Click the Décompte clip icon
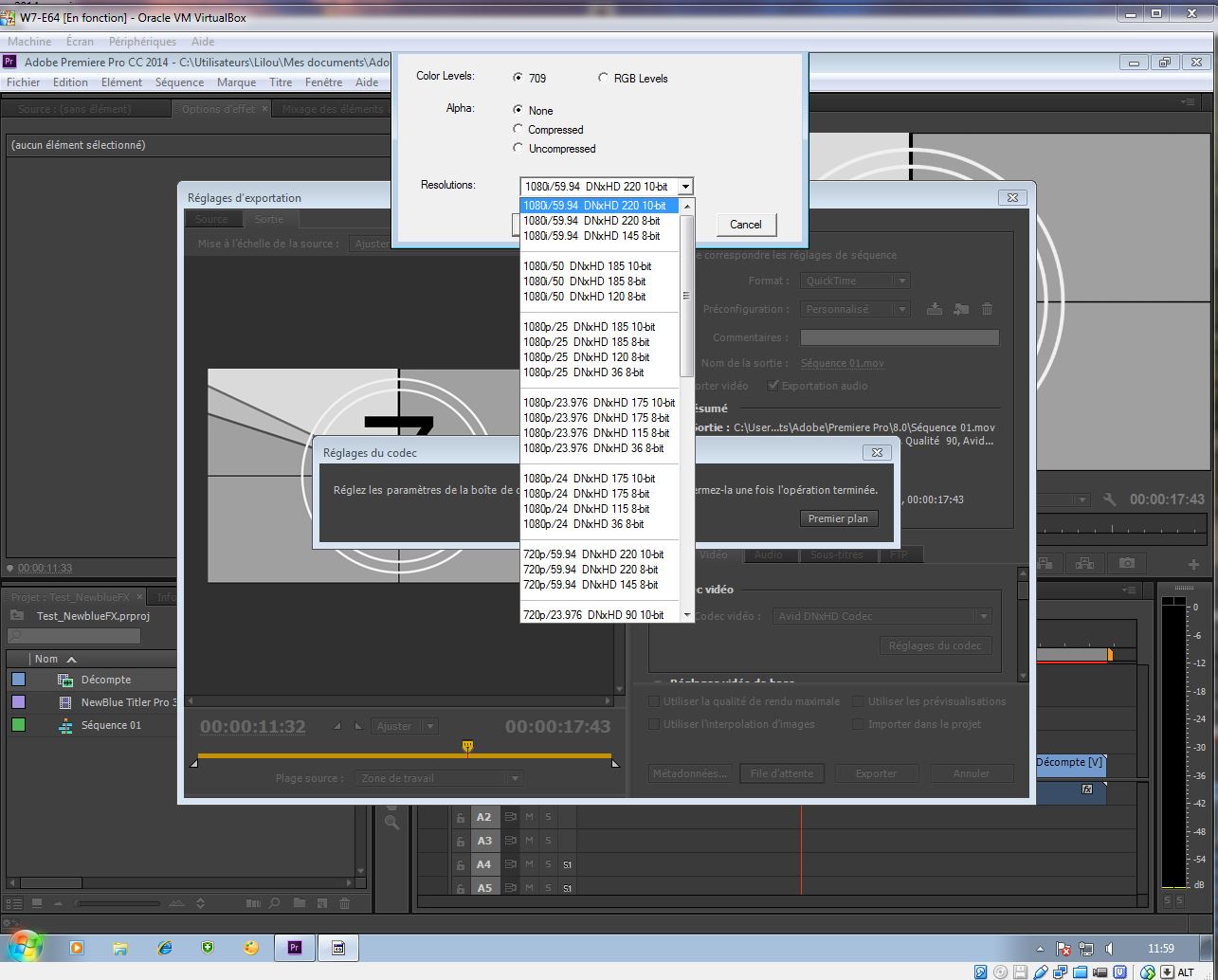 pos(65,680)
